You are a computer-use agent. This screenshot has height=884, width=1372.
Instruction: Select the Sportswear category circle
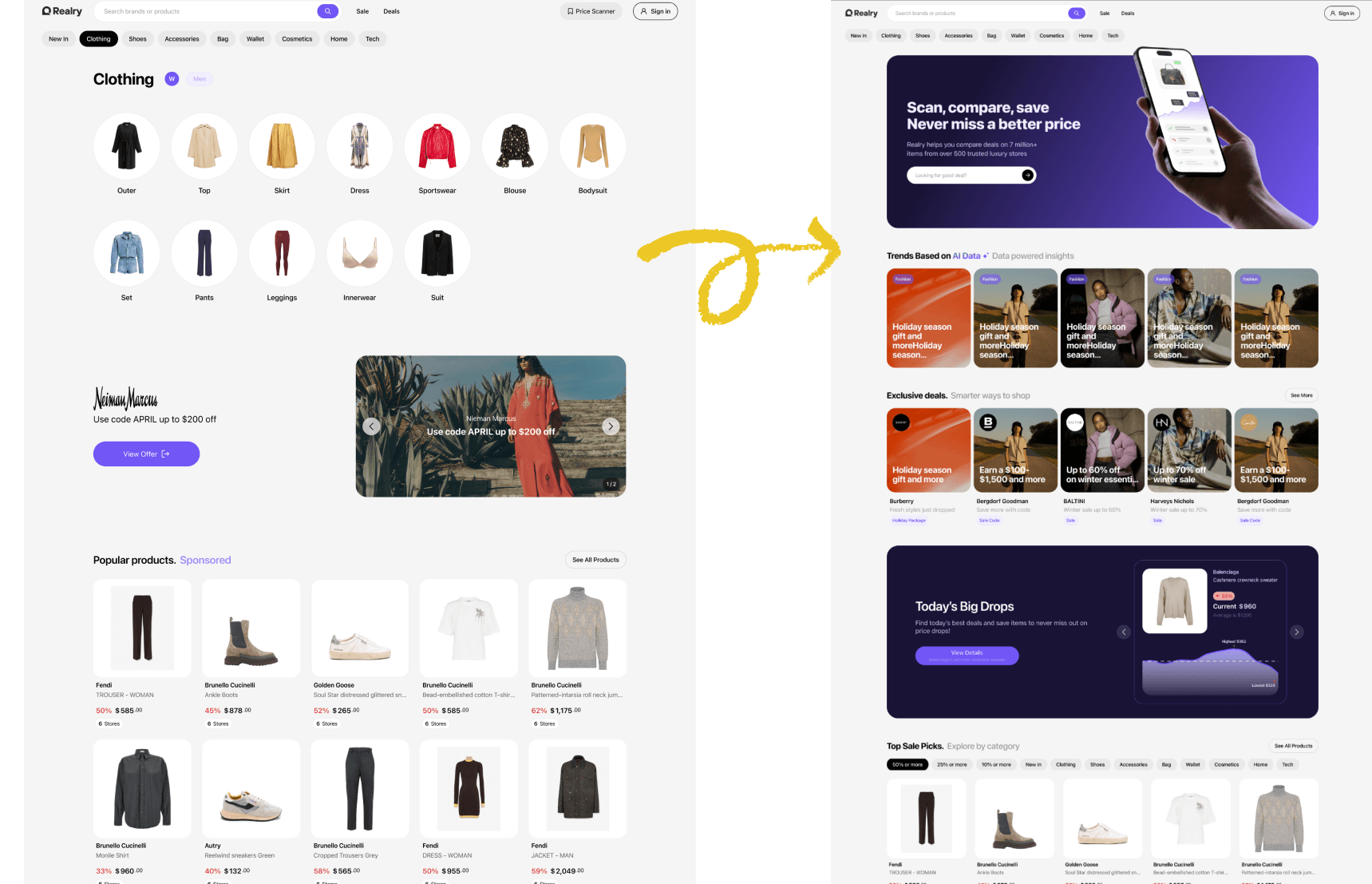click(x=437, y=145)
